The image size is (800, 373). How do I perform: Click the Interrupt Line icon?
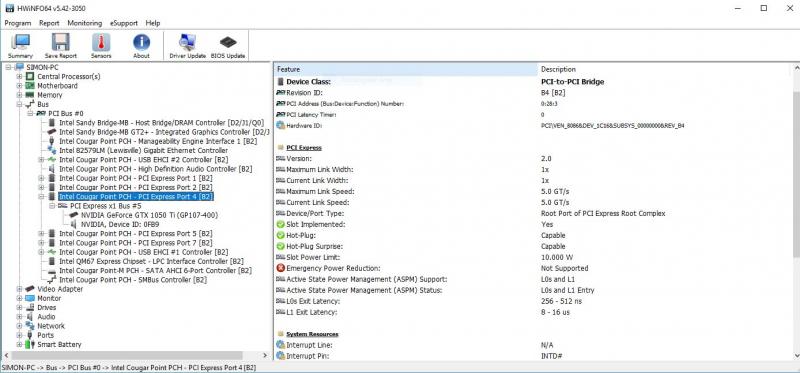pyautogui.click(x=280, y=345)
